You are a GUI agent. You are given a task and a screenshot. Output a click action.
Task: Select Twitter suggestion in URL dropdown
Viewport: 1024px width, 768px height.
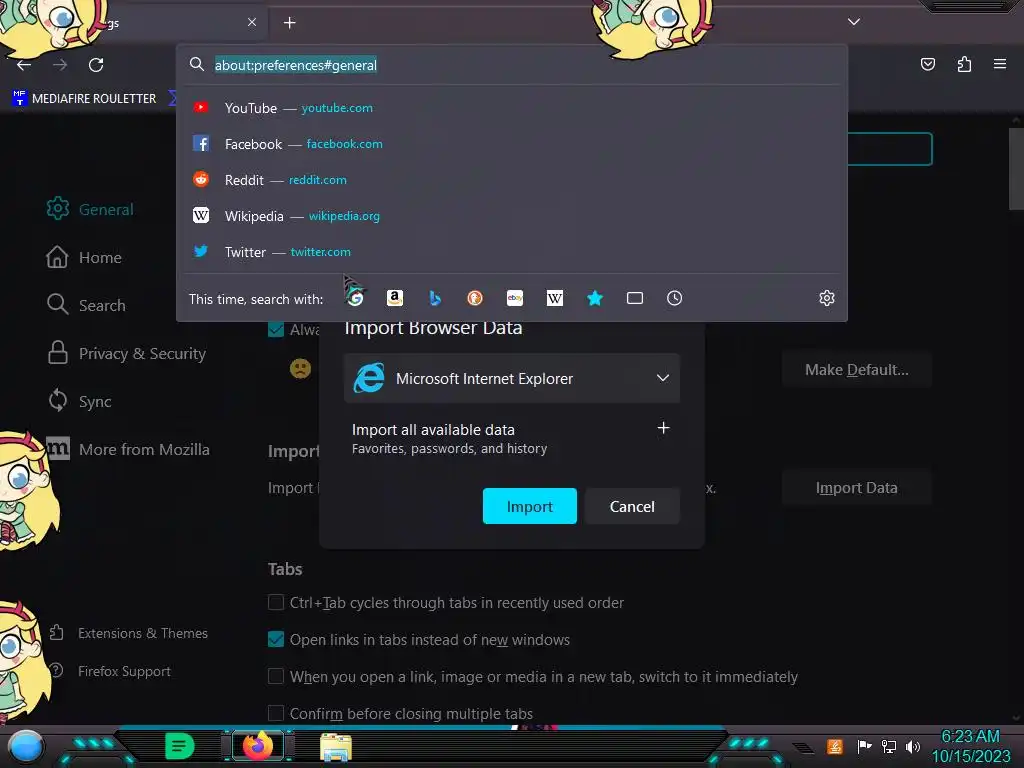pyautogui.click(x=512, y=251)
